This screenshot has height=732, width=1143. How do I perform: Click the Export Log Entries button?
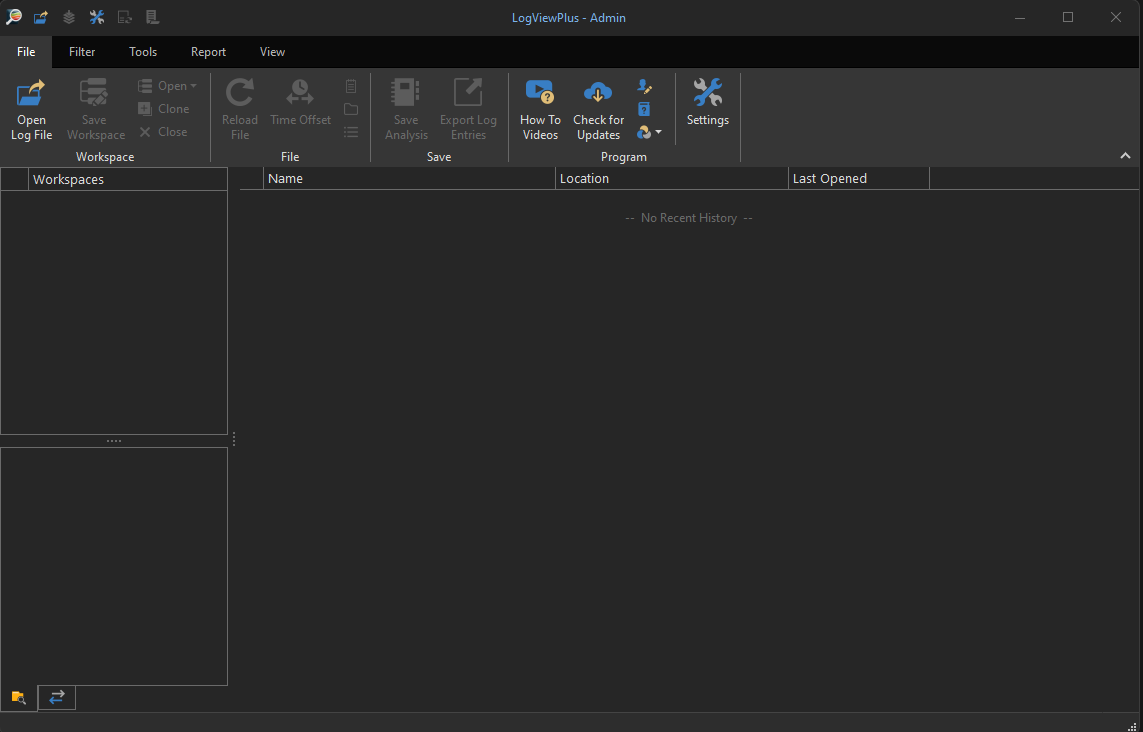(x=468, y=109)
